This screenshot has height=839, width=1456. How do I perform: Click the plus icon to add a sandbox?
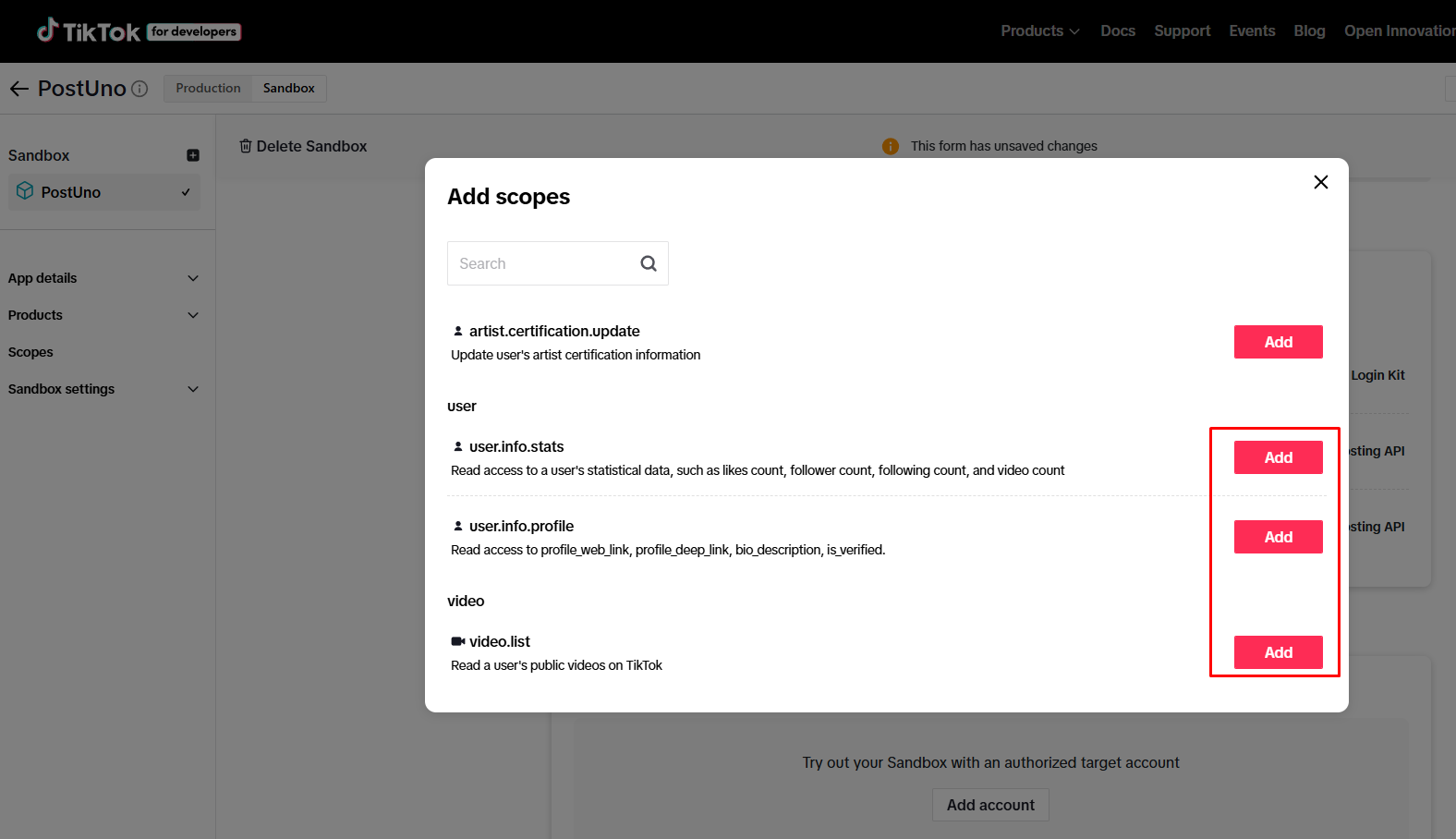[193, 155]
